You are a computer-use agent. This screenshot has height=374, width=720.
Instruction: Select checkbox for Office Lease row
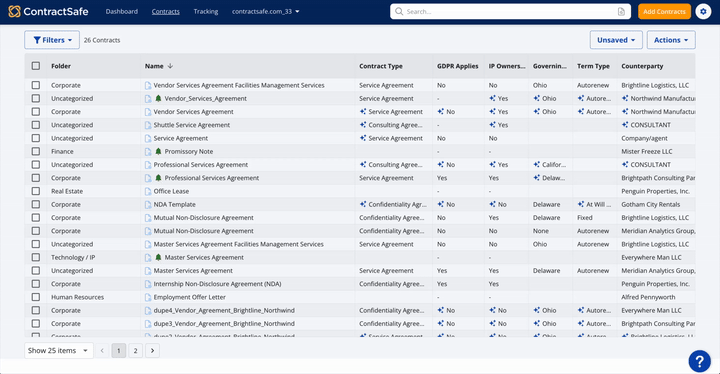coord(36,191)
